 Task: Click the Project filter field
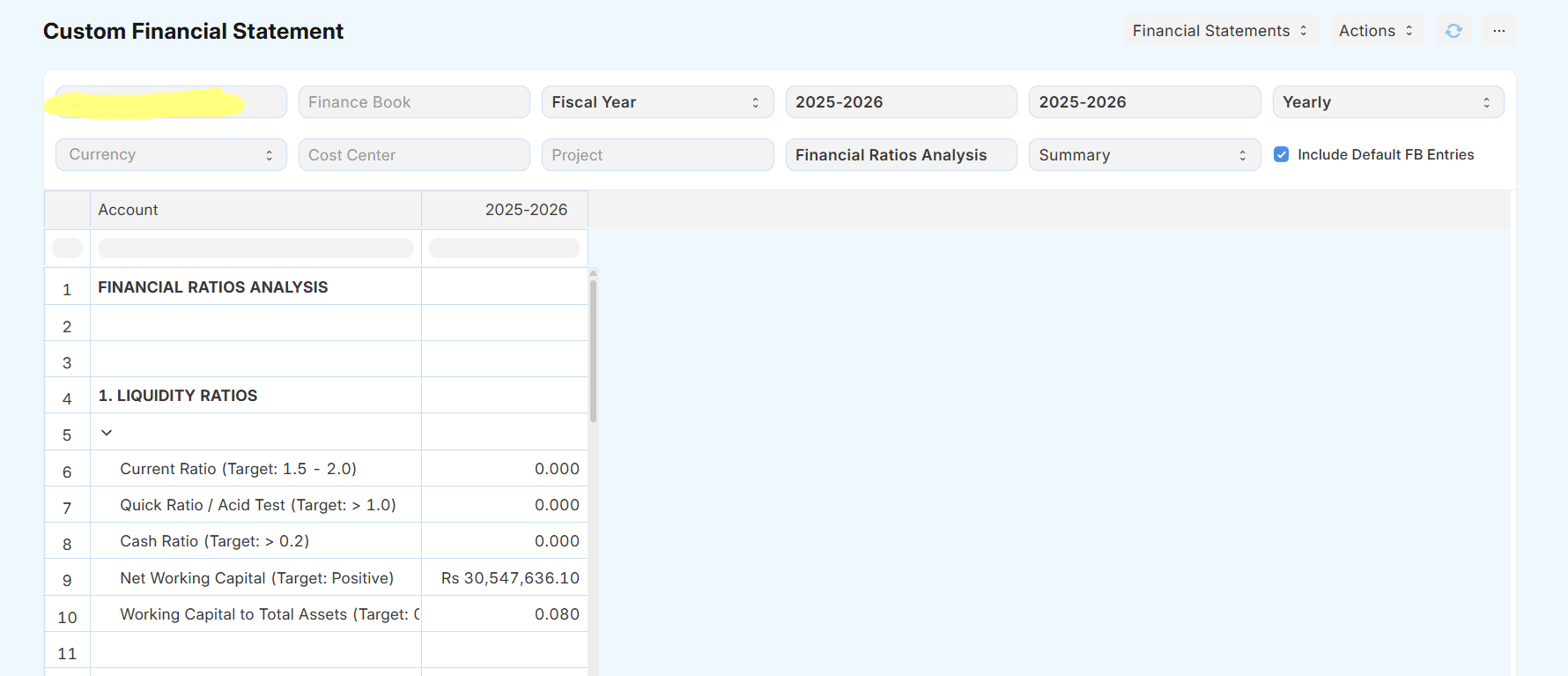click(x=657, y=155)
